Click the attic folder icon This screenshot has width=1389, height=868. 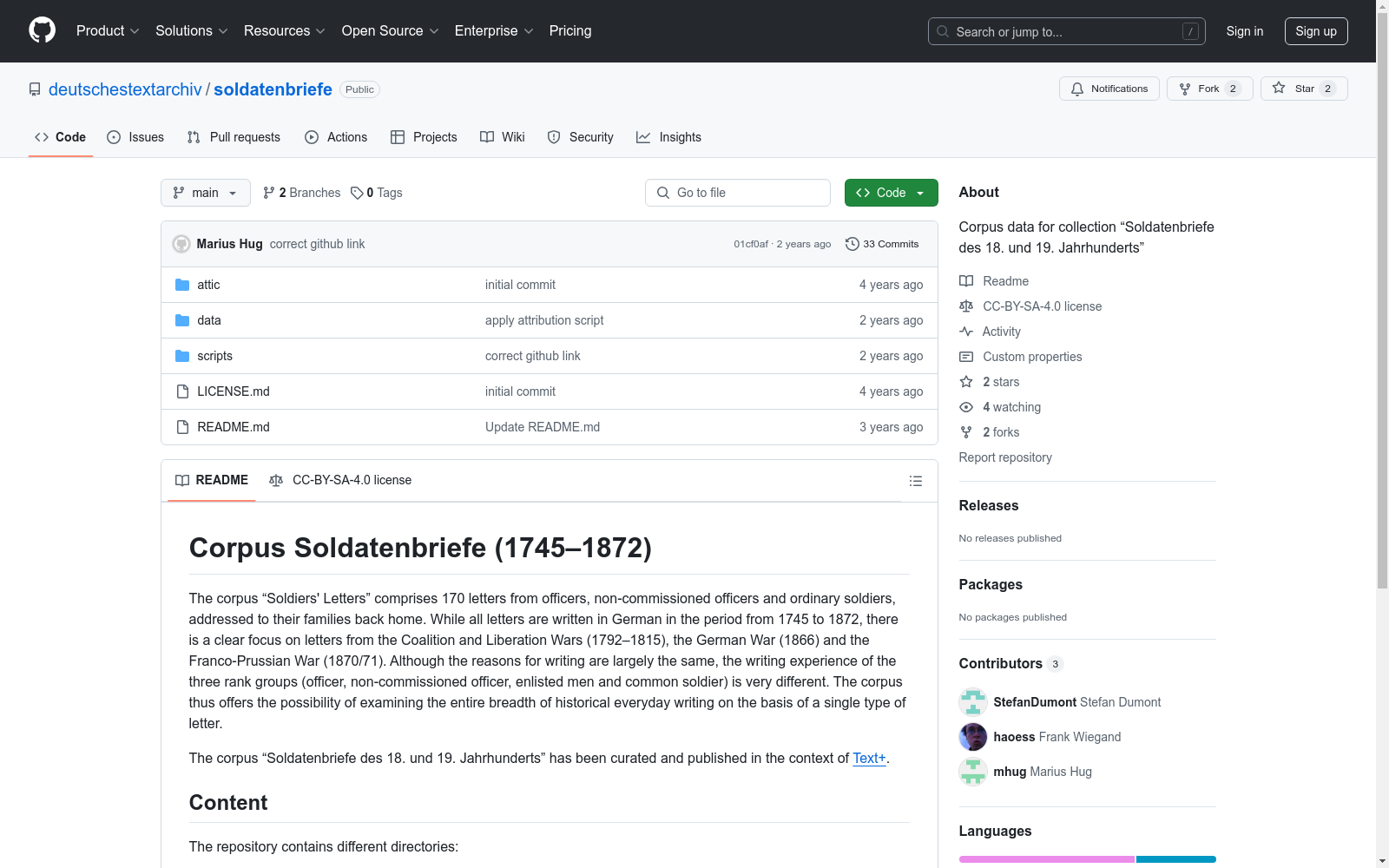182,285
